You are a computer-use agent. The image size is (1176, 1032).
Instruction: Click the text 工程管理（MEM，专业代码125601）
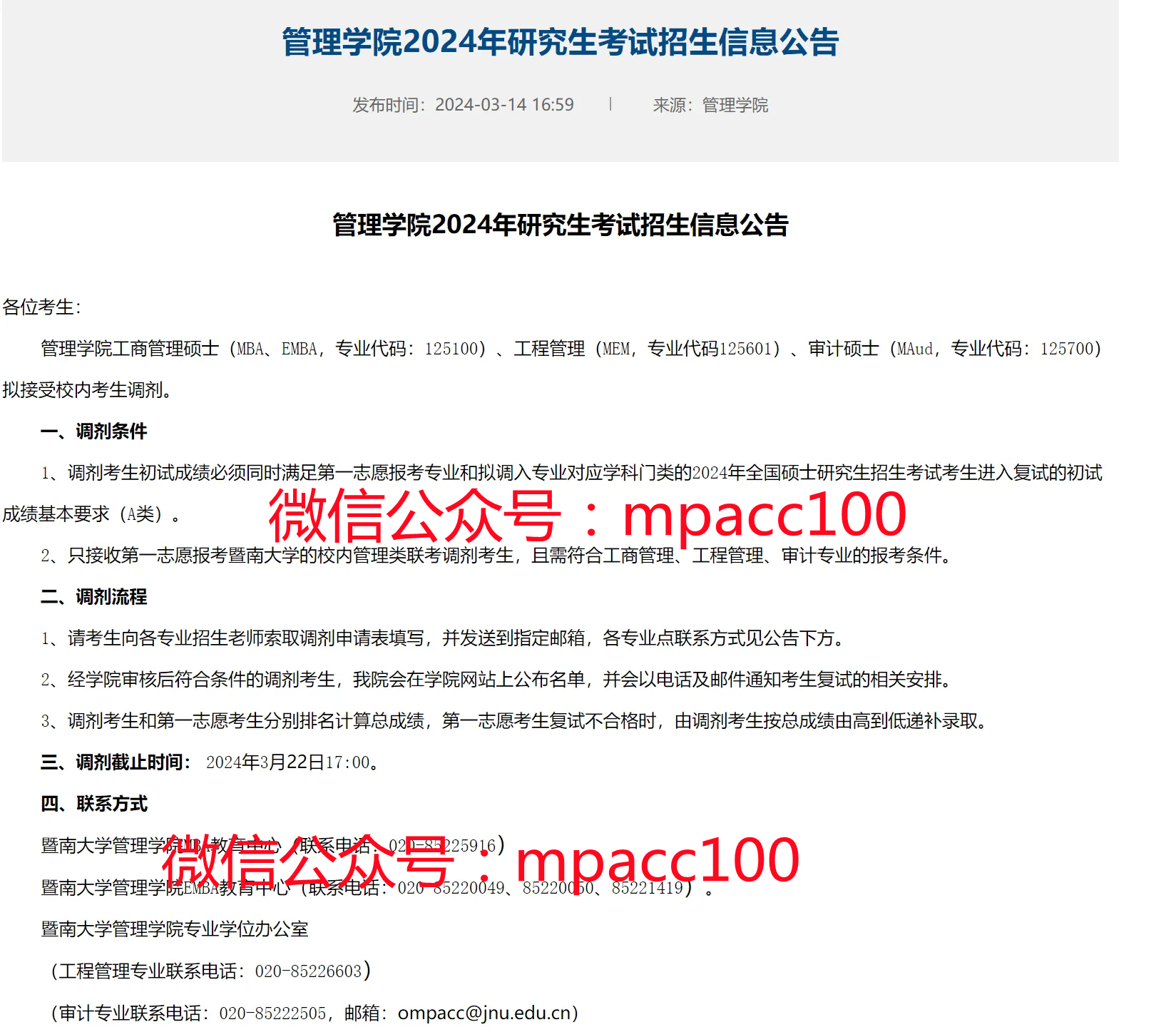tap(648, 349)
